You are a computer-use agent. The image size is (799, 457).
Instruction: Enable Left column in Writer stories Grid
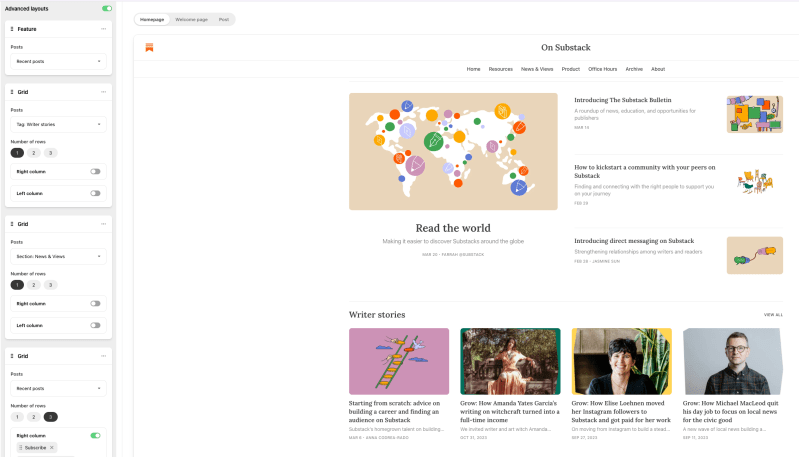(x=95, y=194)
